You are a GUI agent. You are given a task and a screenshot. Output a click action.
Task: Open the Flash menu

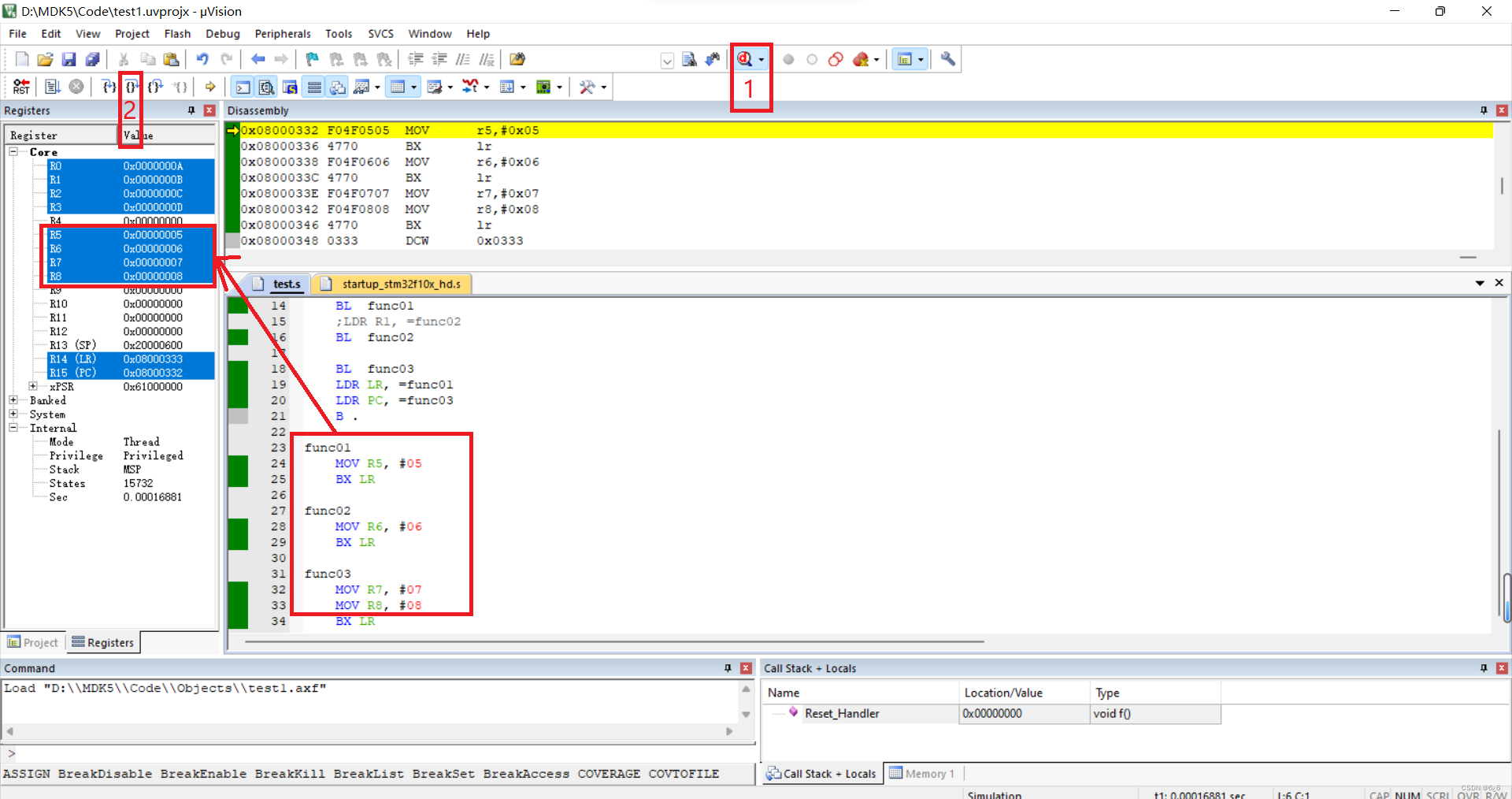177,34
